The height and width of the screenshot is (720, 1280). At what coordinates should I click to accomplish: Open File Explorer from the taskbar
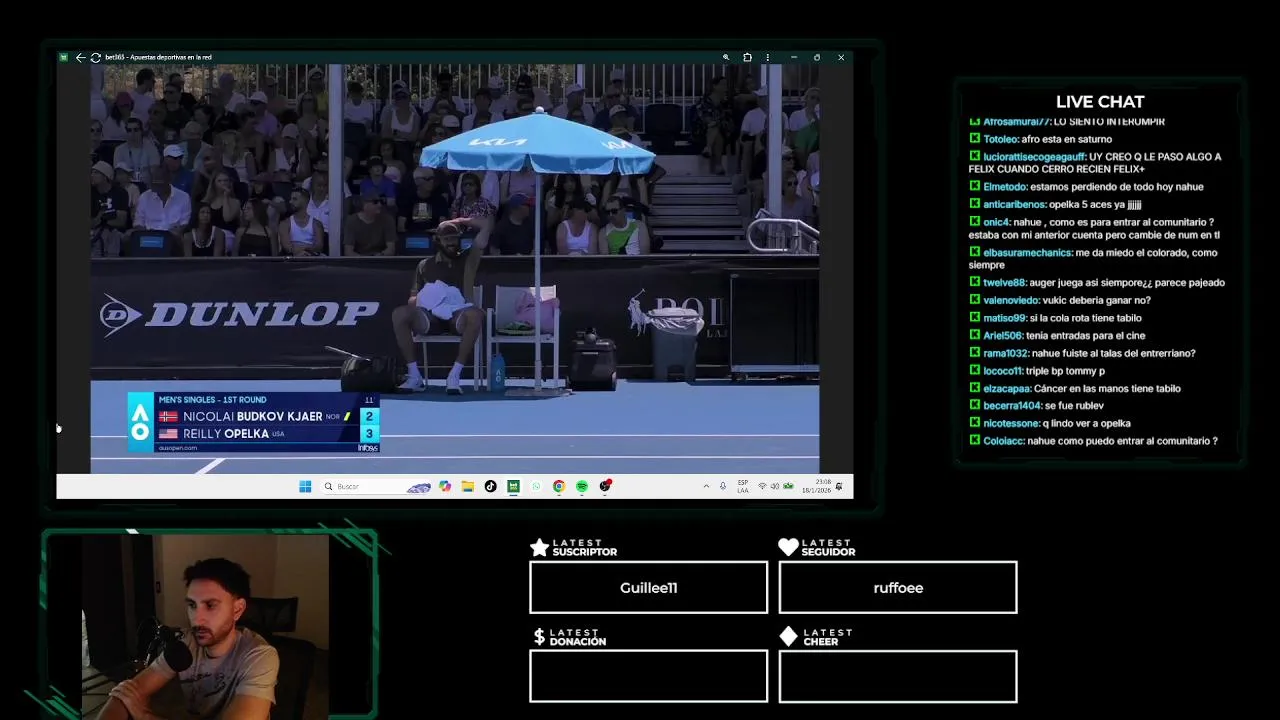[467, 486]
